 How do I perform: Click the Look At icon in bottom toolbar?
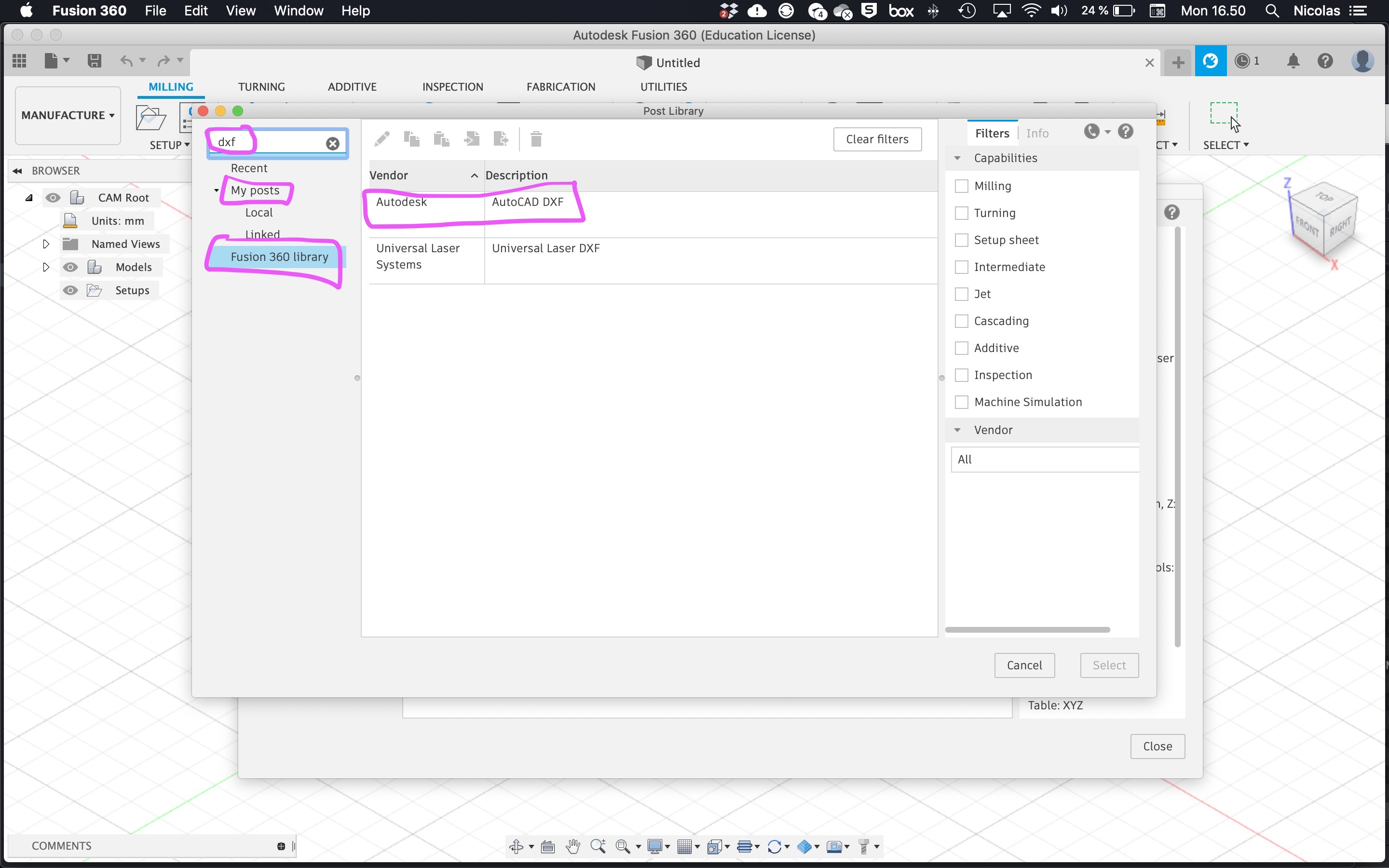tap(547, 846)
